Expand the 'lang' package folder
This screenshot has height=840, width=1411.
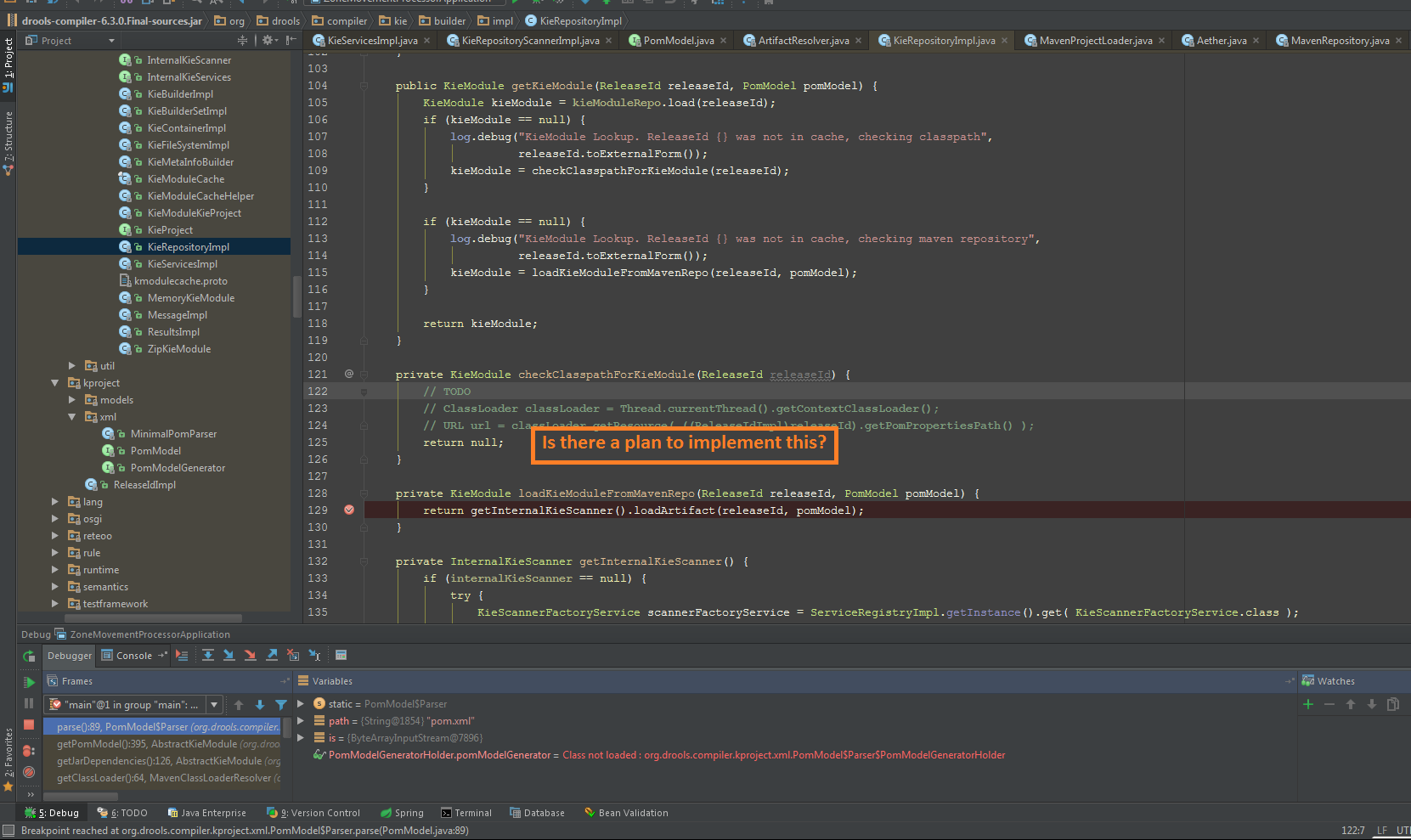click(55, 502)
